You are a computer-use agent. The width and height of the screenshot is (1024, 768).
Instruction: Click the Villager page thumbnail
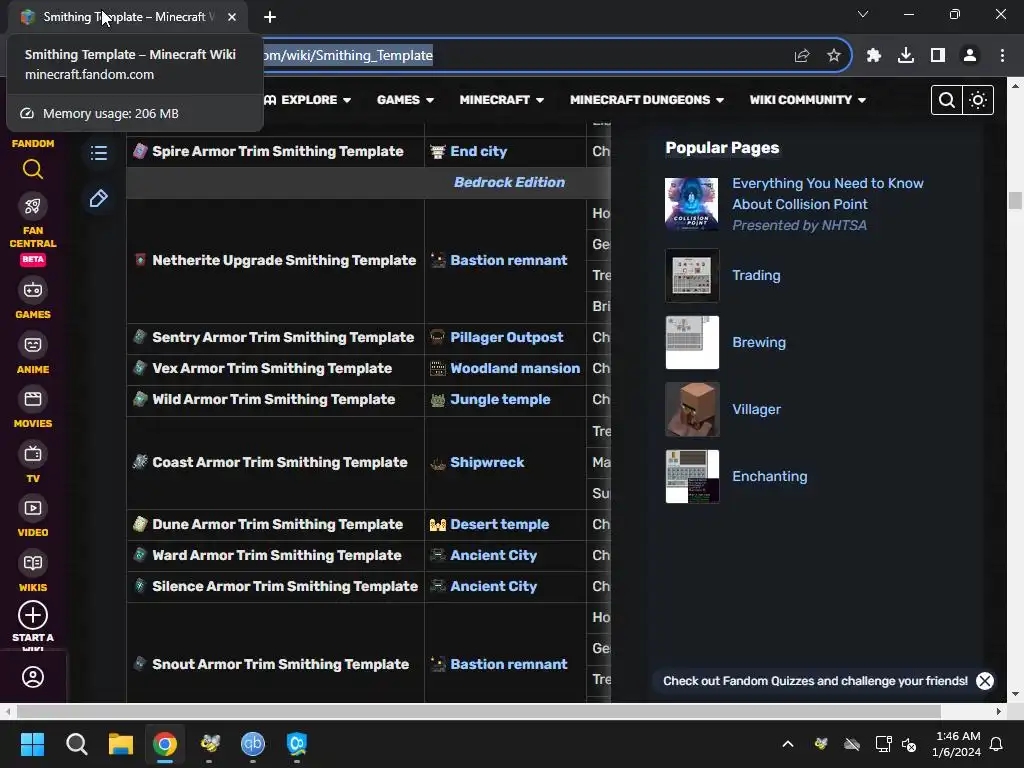tap(692, 409)
